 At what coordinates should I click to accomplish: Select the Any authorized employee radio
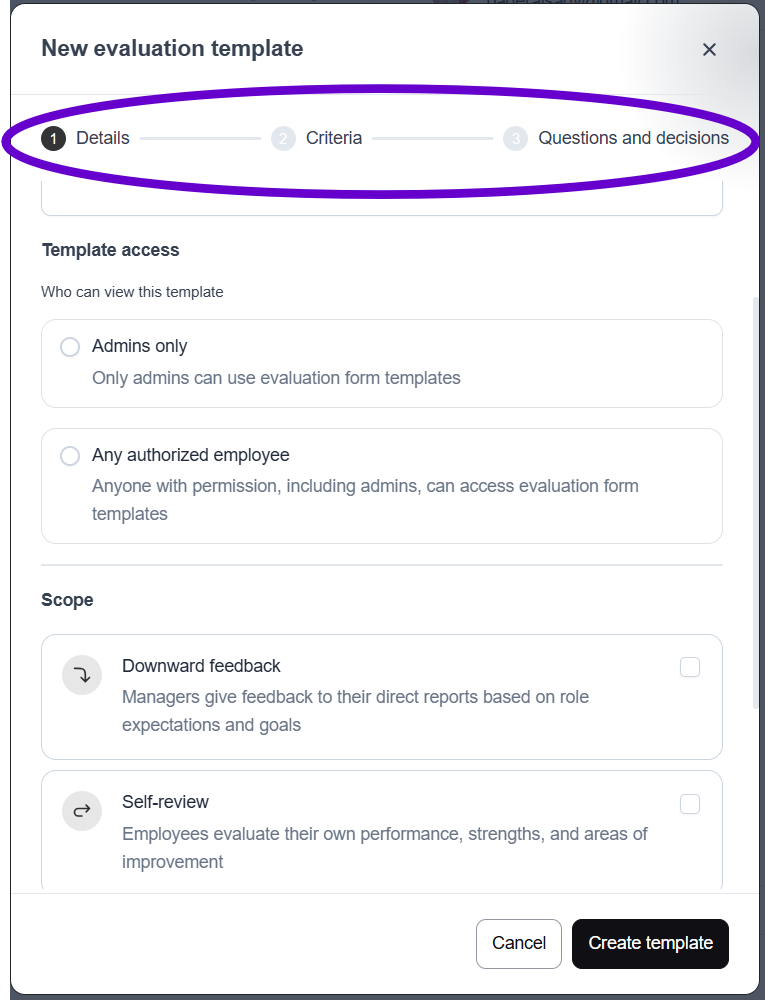coord(70,456)
